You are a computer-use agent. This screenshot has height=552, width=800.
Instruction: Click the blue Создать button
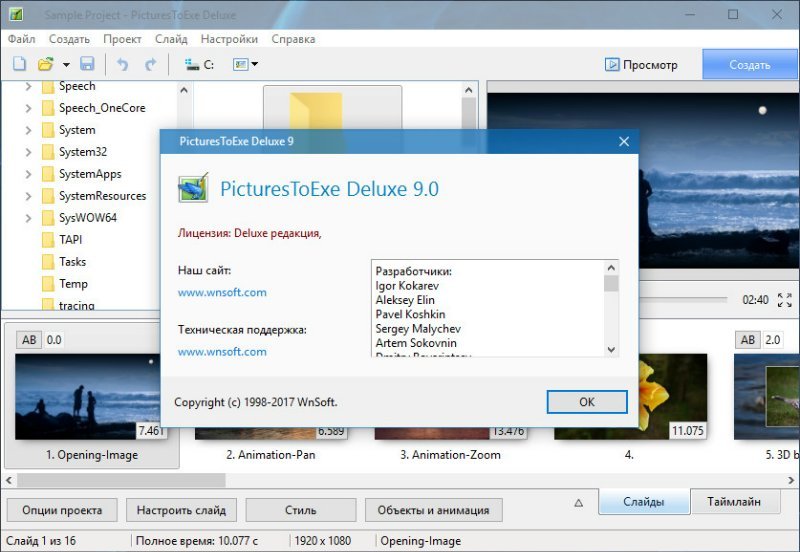click(x=749, y=65)
